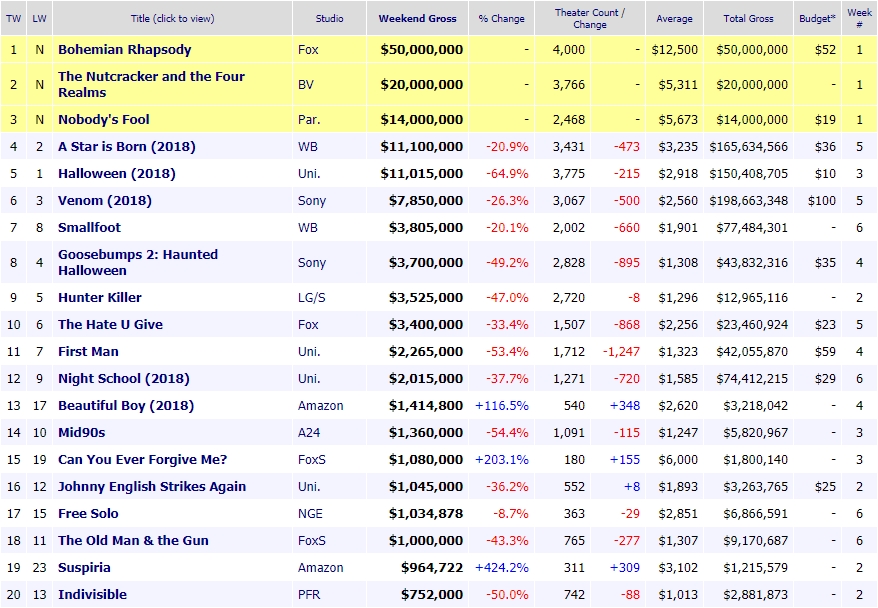Click Uni. studio in Halloween (2018) row
This screenshot has height=608, width=878.
tap(309, 174)
